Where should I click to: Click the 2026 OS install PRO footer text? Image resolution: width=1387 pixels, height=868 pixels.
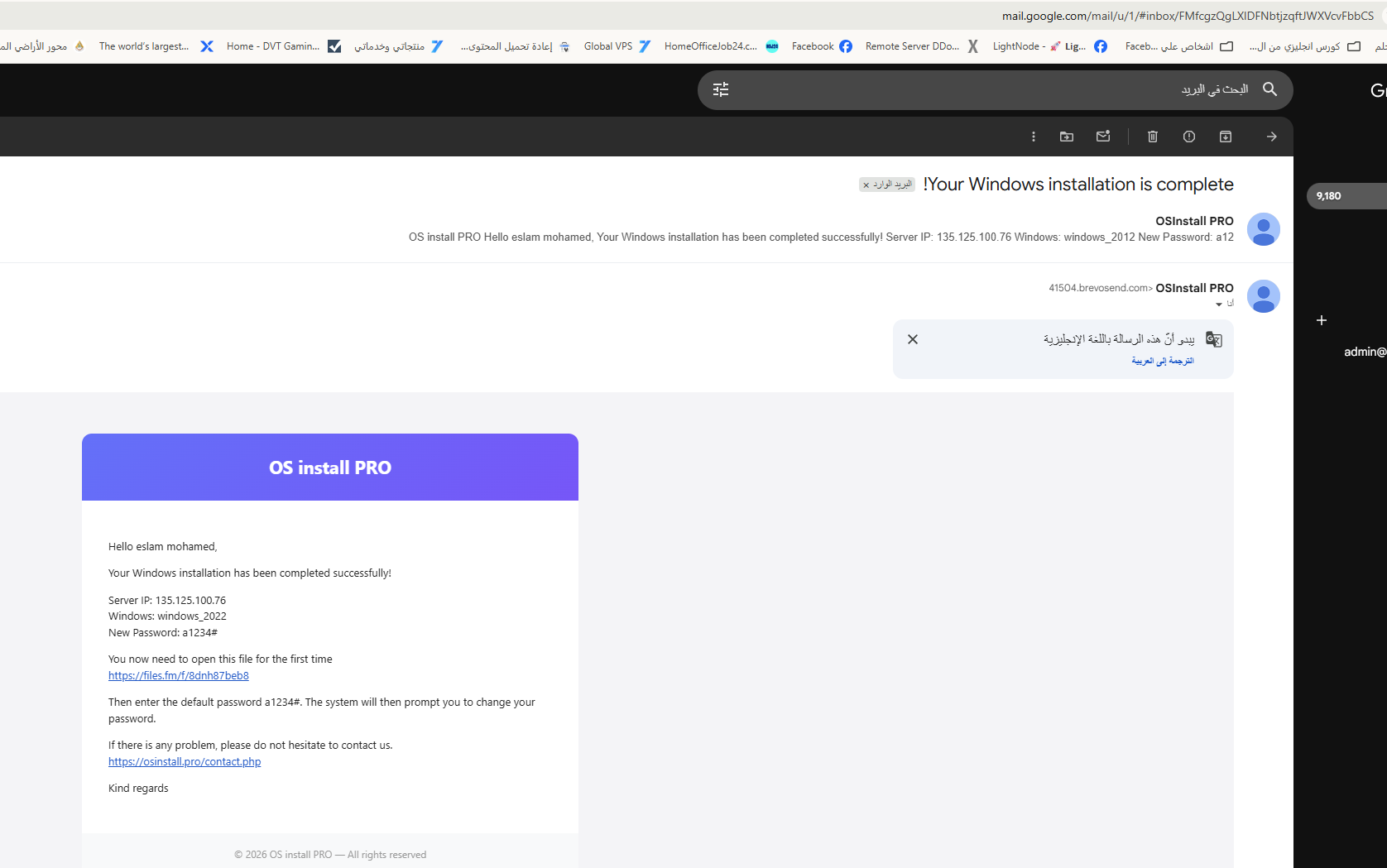(330, 855)
